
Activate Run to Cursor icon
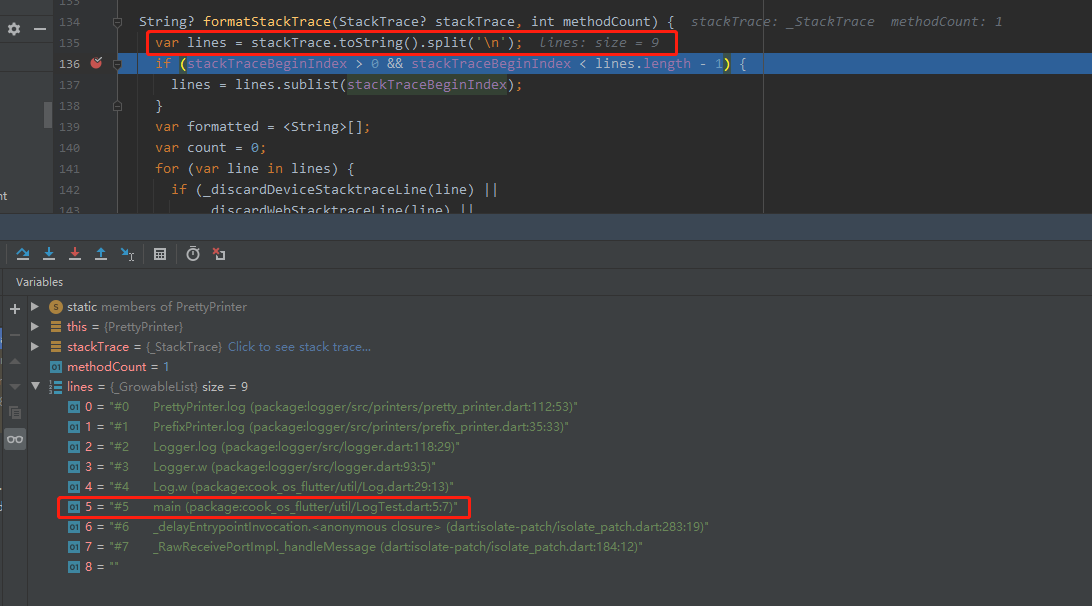[x=127, y=254]
